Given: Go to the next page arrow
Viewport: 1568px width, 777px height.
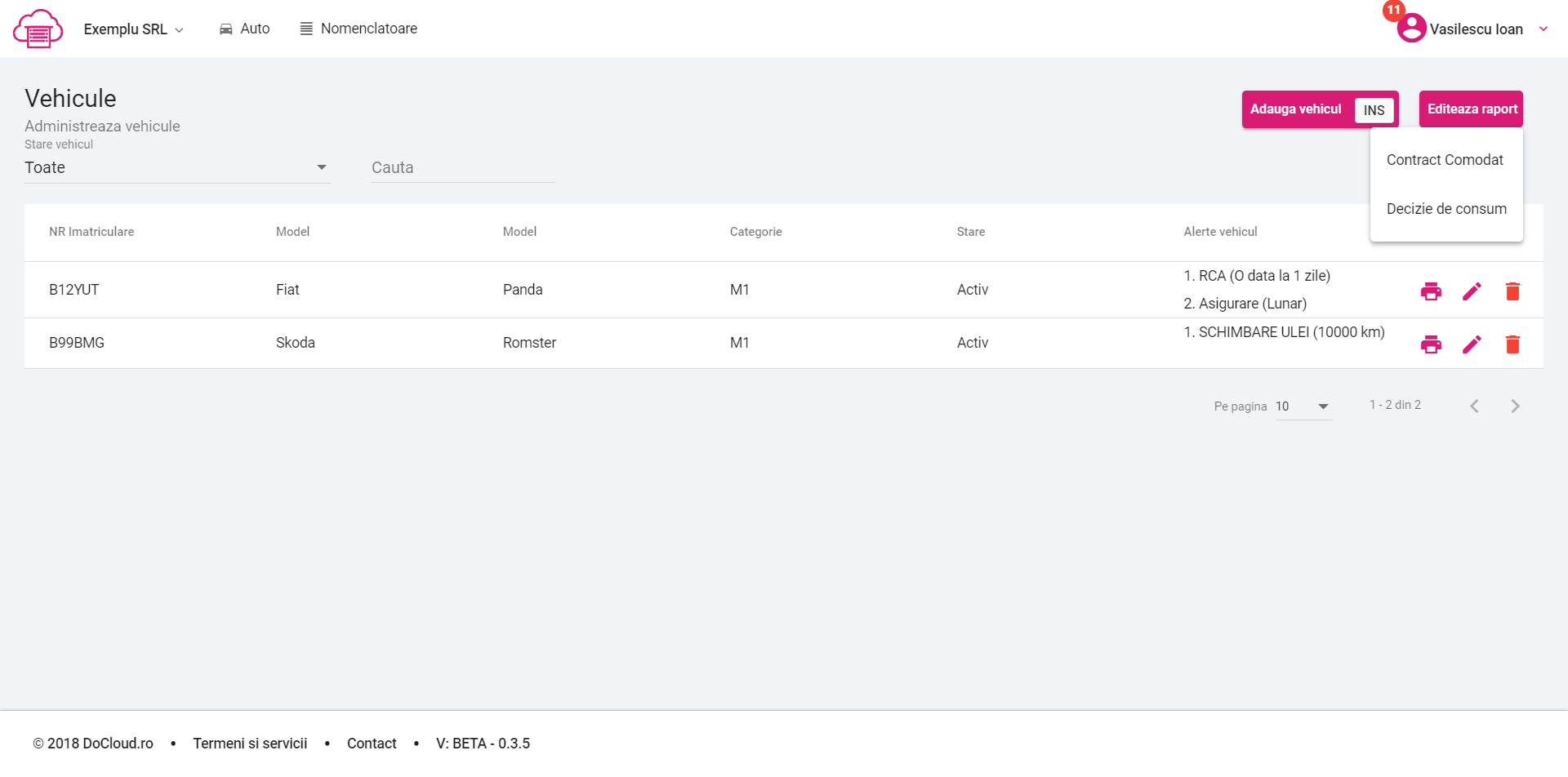Looking at the screenshot, I should pyautogui.click(x=1515, y=406).
